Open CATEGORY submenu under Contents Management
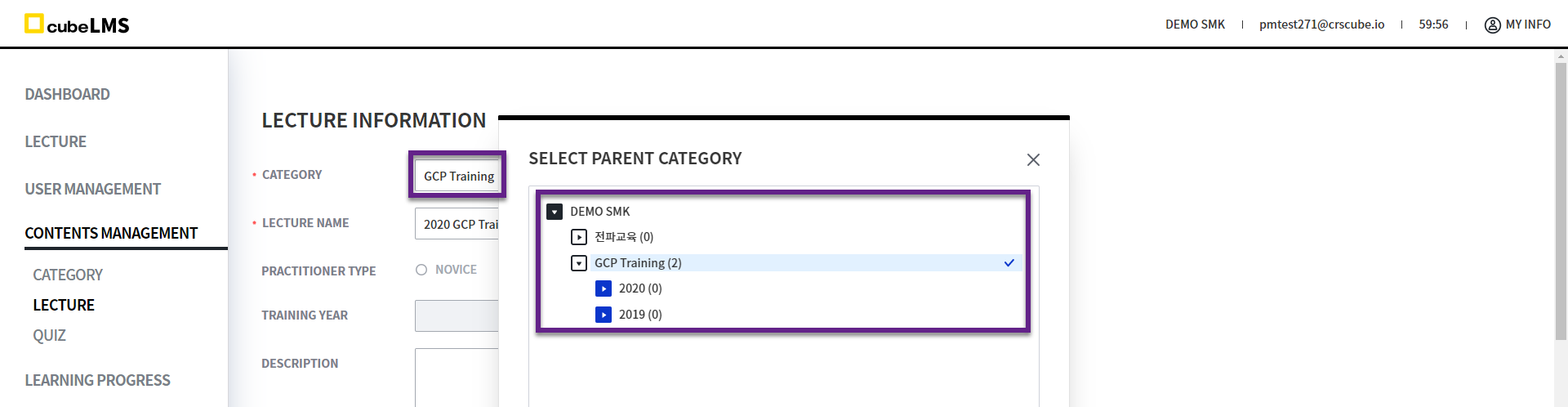Viewport: 1568px width, 407px height. click(68, 275)
